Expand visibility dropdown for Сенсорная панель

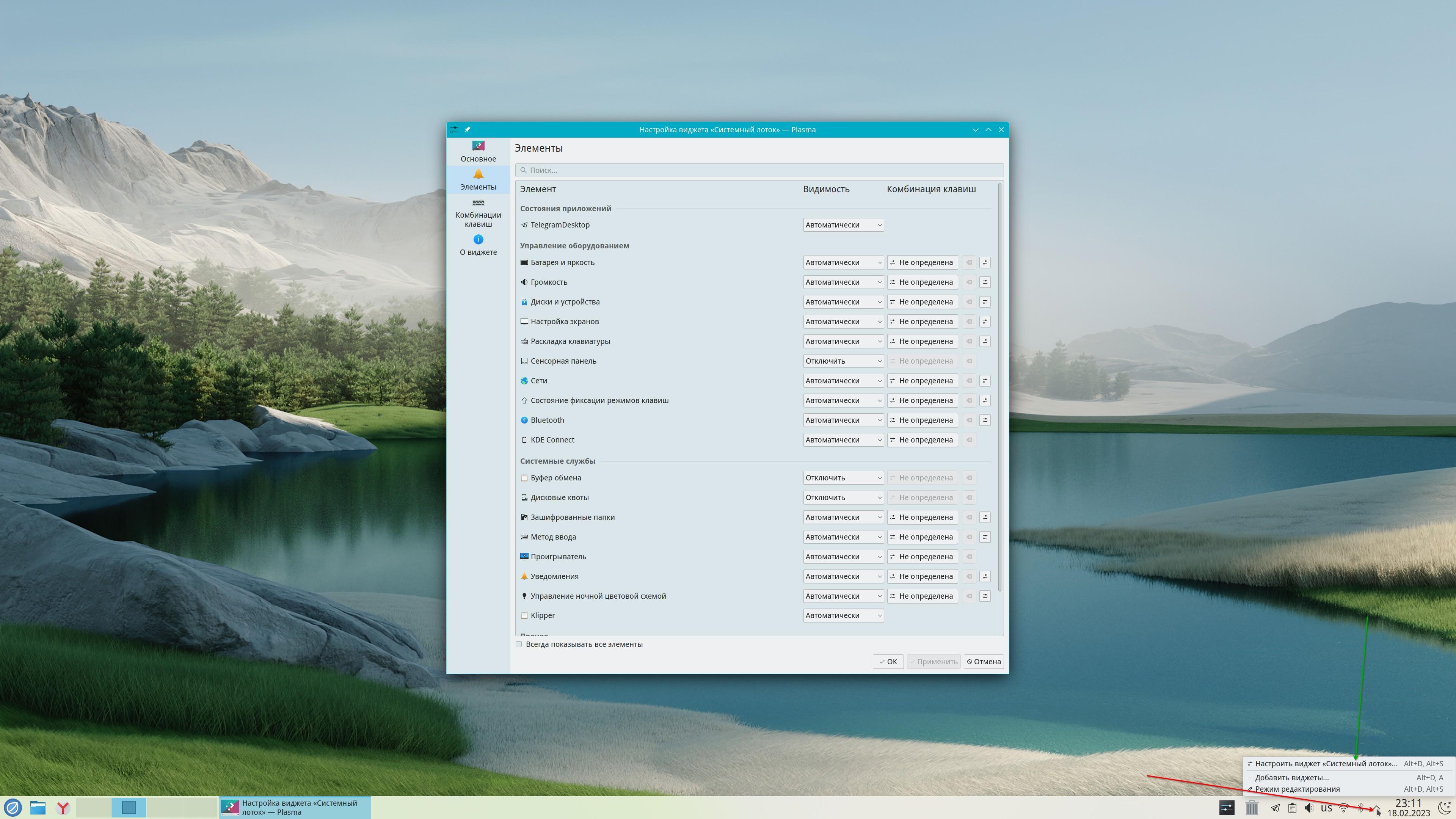click(x=843, y=361)
